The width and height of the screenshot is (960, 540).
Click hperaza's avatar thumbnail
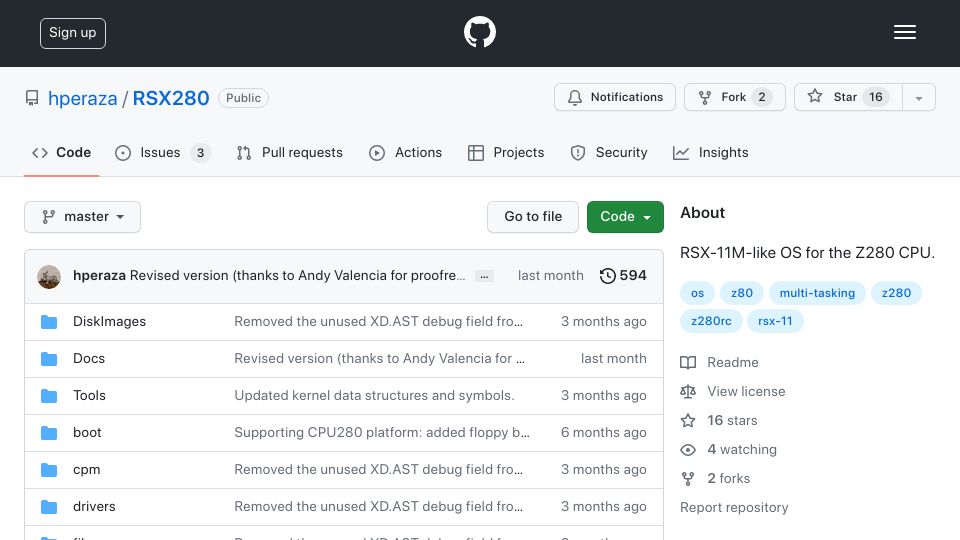(49, 277)
